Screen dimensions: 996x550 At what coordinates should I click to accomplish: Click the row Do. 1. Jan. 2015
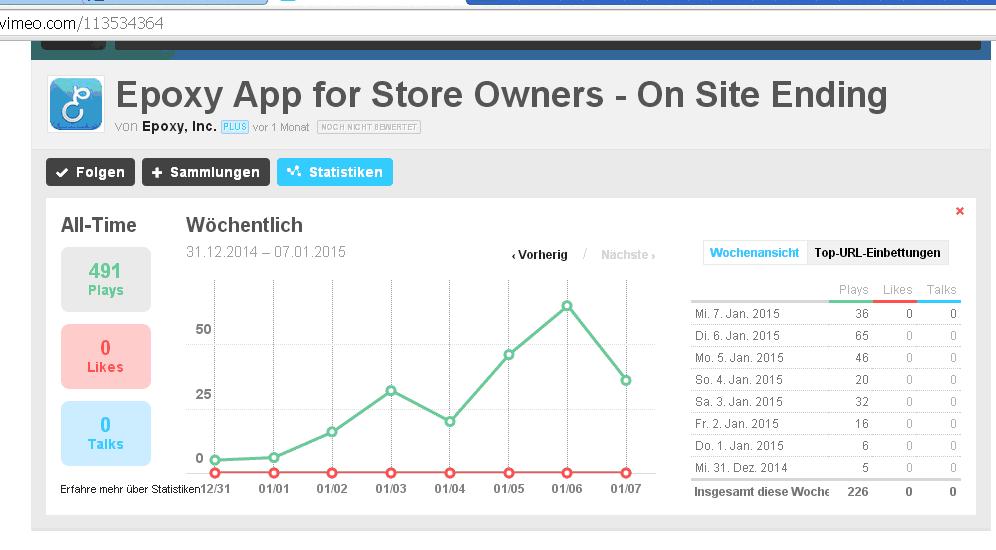826,446
